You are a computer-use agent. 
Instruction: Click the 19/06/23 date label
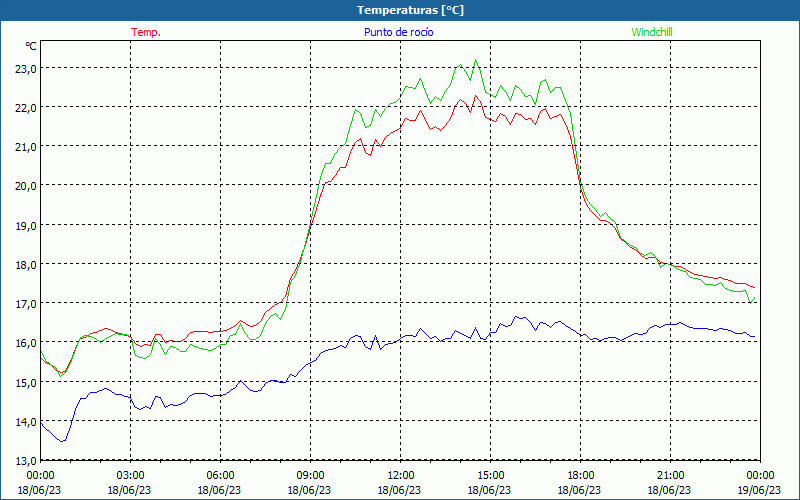coord(759,490)
